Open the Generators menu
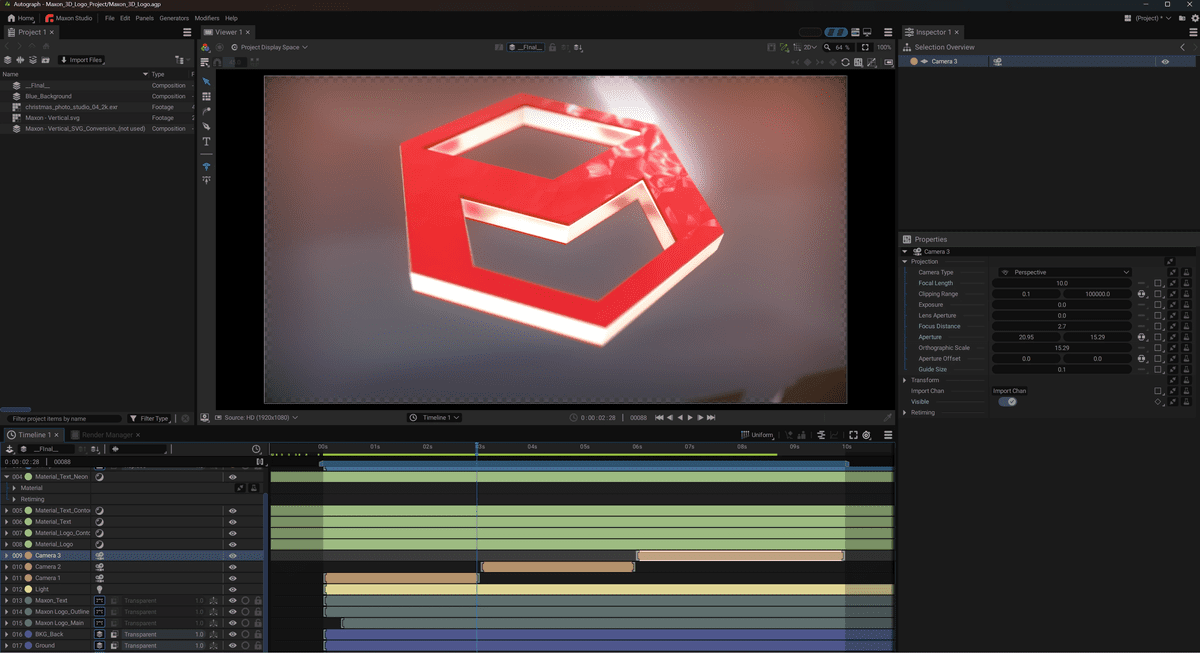1200x653 pixels. click(174, 18)
